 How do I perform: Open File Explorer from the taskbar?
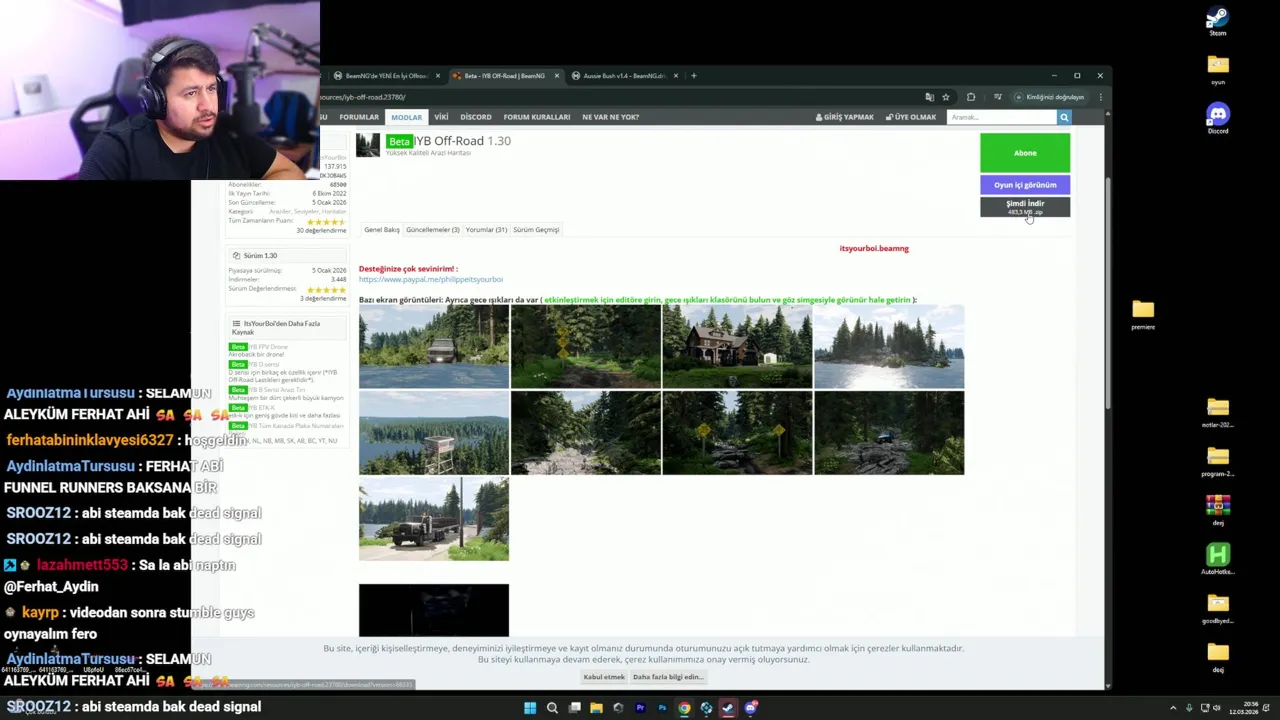[596, 708]
